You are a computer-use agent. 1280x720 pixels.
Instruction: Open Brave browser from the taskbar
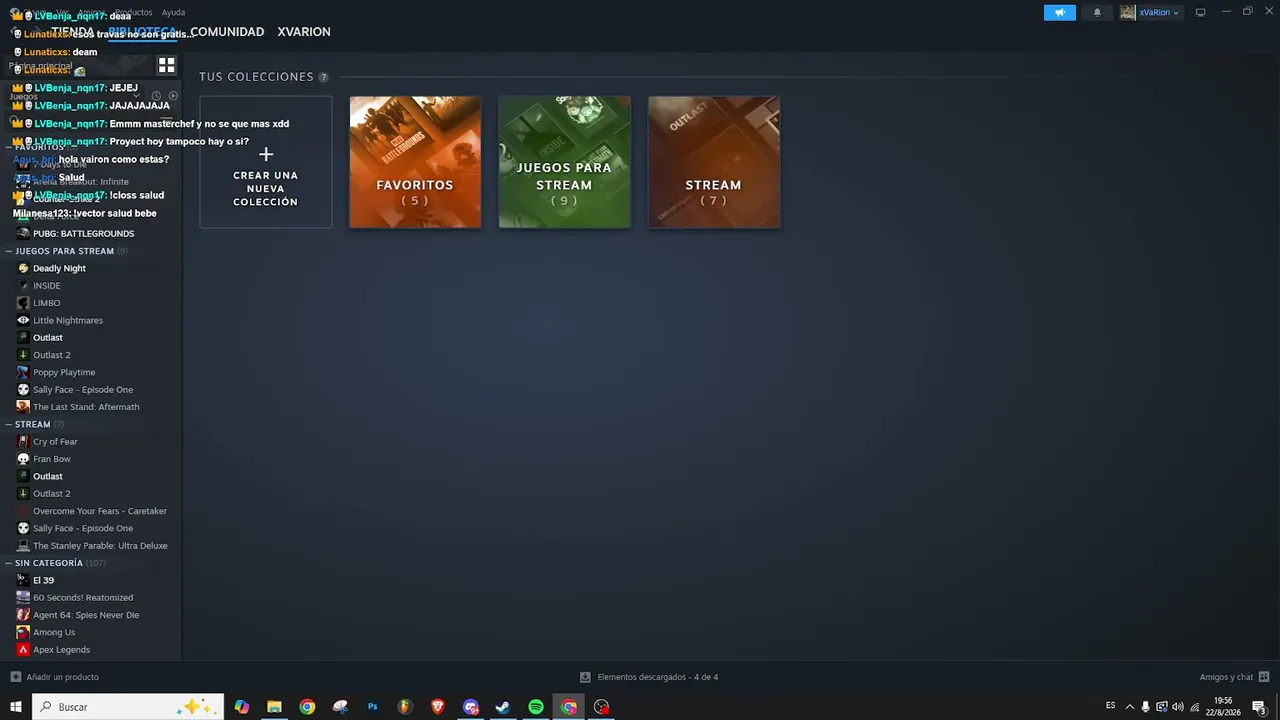click(438, 707)
